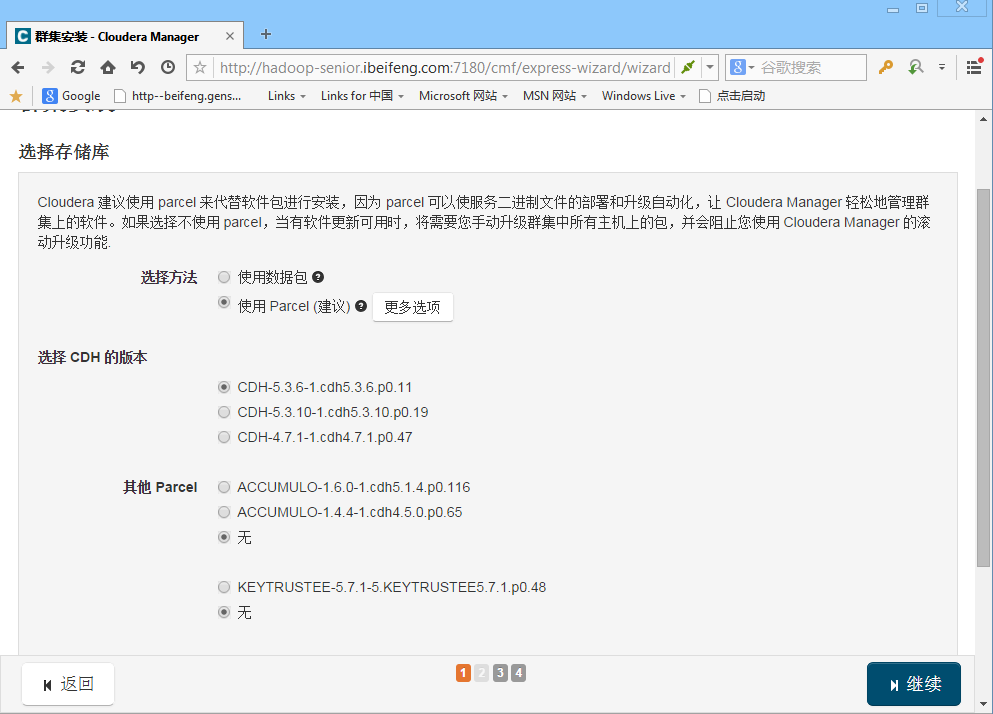Choose CDH-5.3.6-1.cdh5.3.6.p0.11 version
Viewport: 993px width, 714px height.
point(224,386)
